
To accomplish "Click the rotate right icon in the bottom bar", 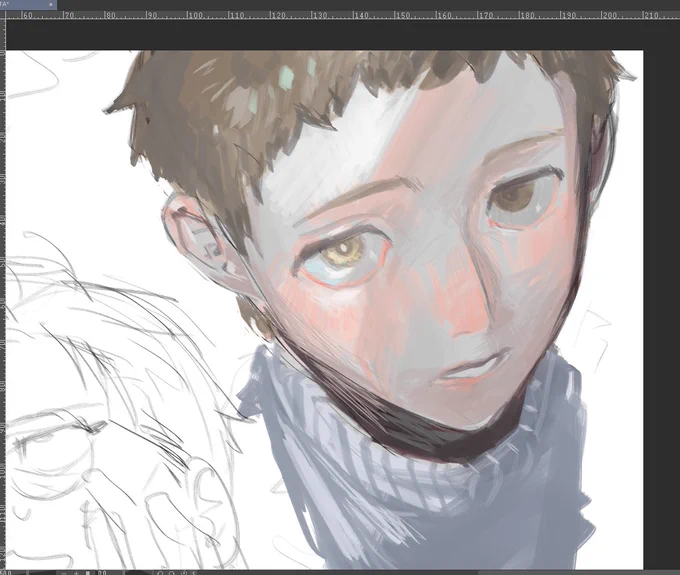I will [172, 573].
